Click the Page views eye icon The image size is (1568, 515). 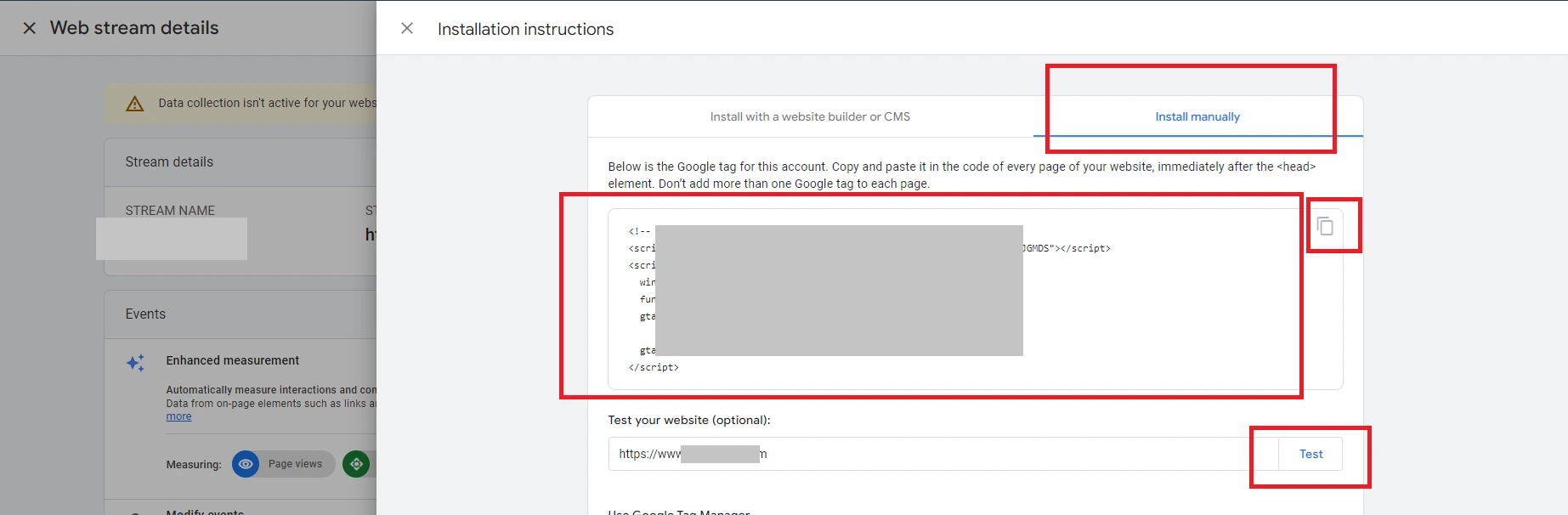point(246,464)
